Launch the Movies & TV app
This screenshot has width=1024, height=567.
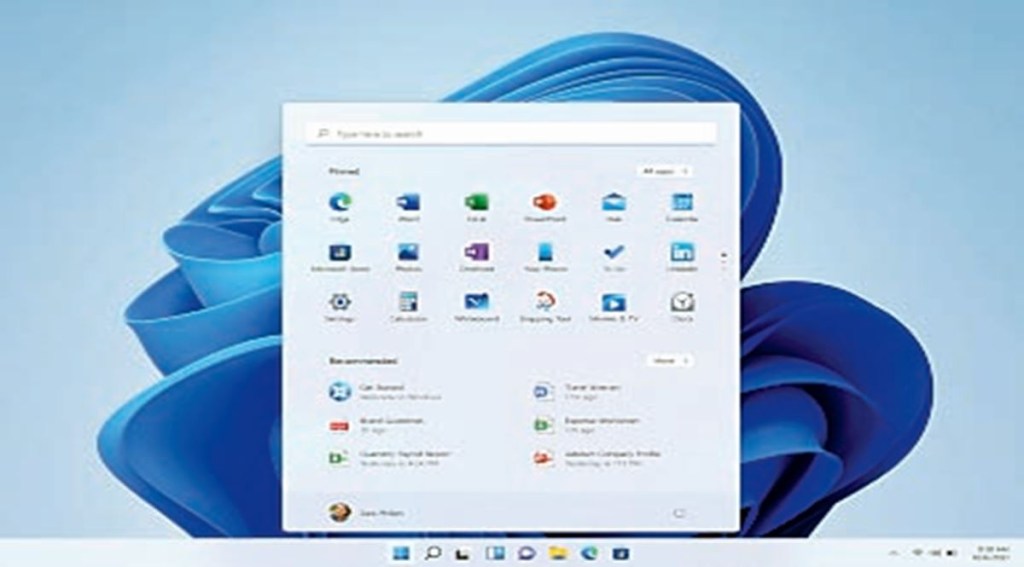[x=613, y=302]
